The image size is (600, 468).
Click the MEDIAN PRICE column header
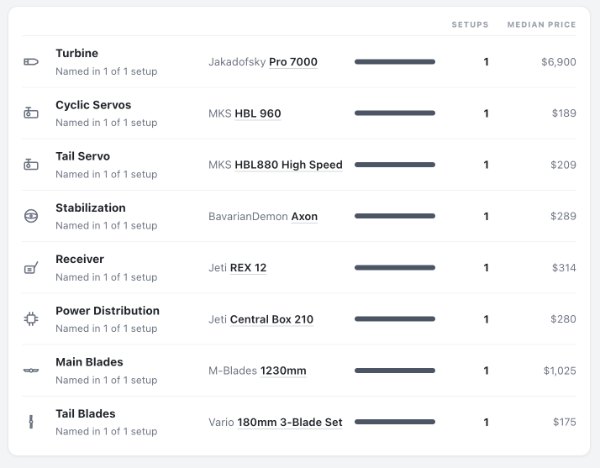tap(541, 24)
